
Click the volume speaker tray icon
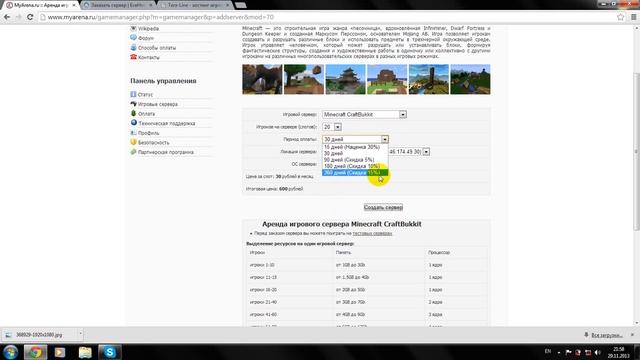(598, 352)
